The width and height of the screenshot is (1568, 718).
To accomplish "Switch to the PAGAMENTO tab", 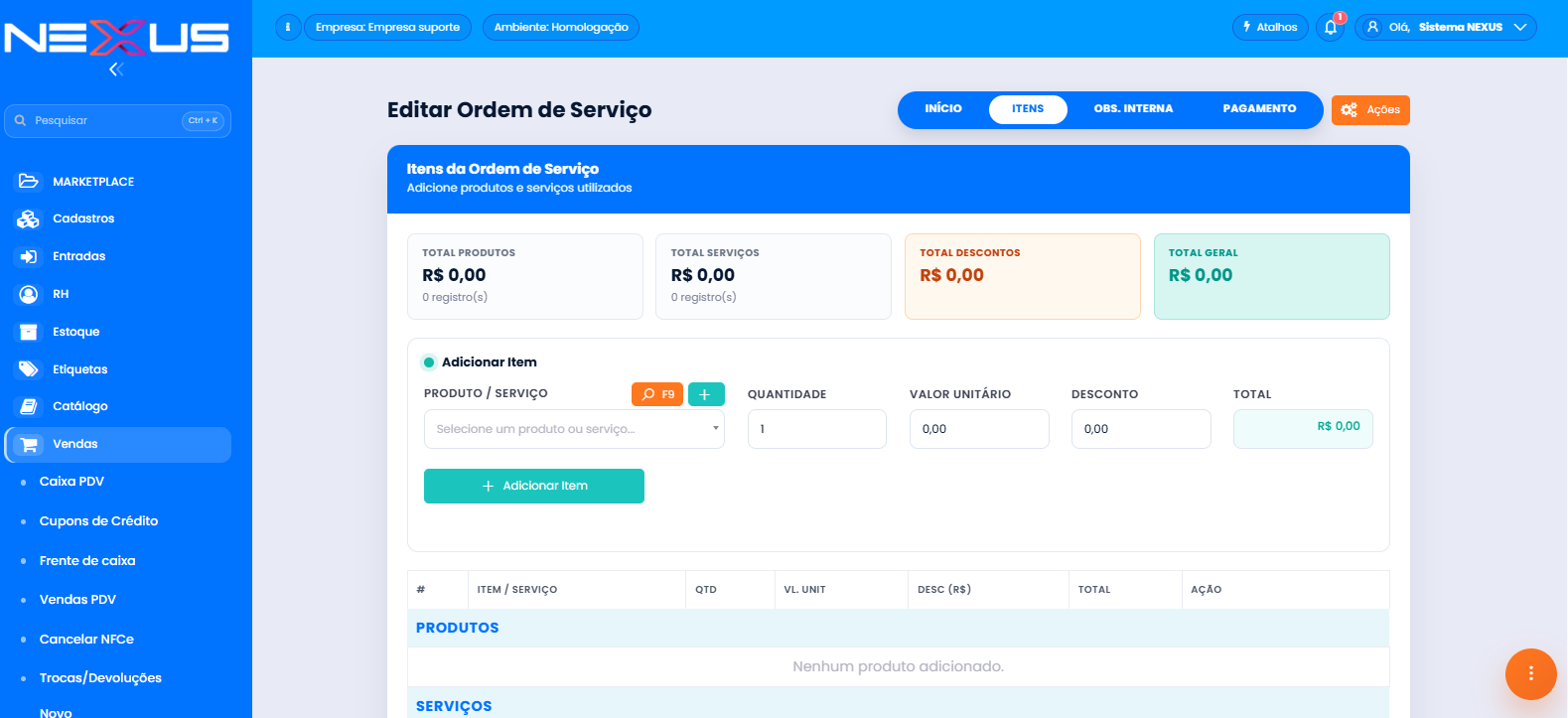I will coord(1259,109).
